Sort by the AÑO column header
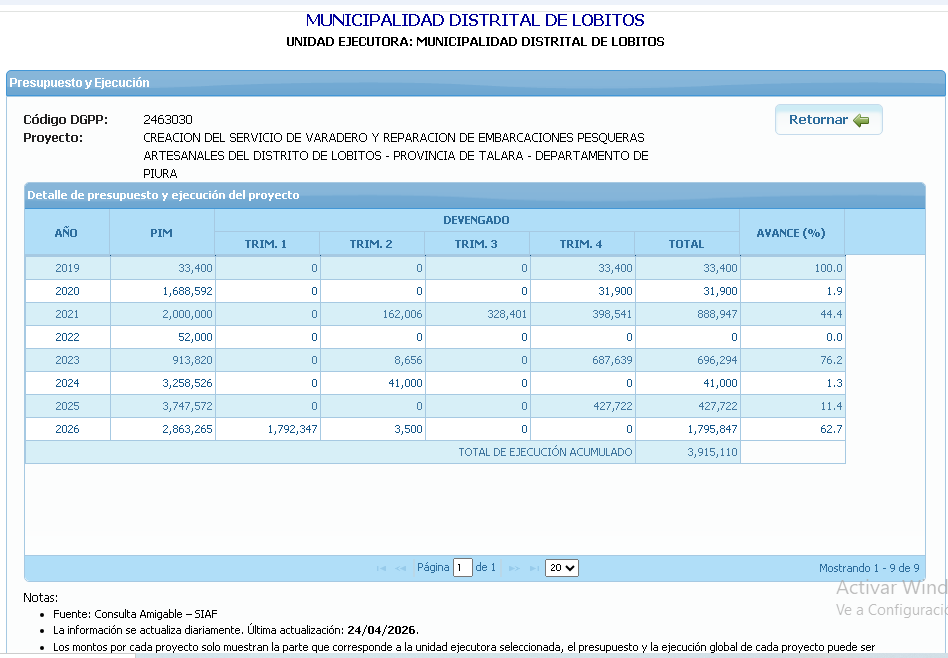Viewport: 948px width, 658px height. coord(66,232)
